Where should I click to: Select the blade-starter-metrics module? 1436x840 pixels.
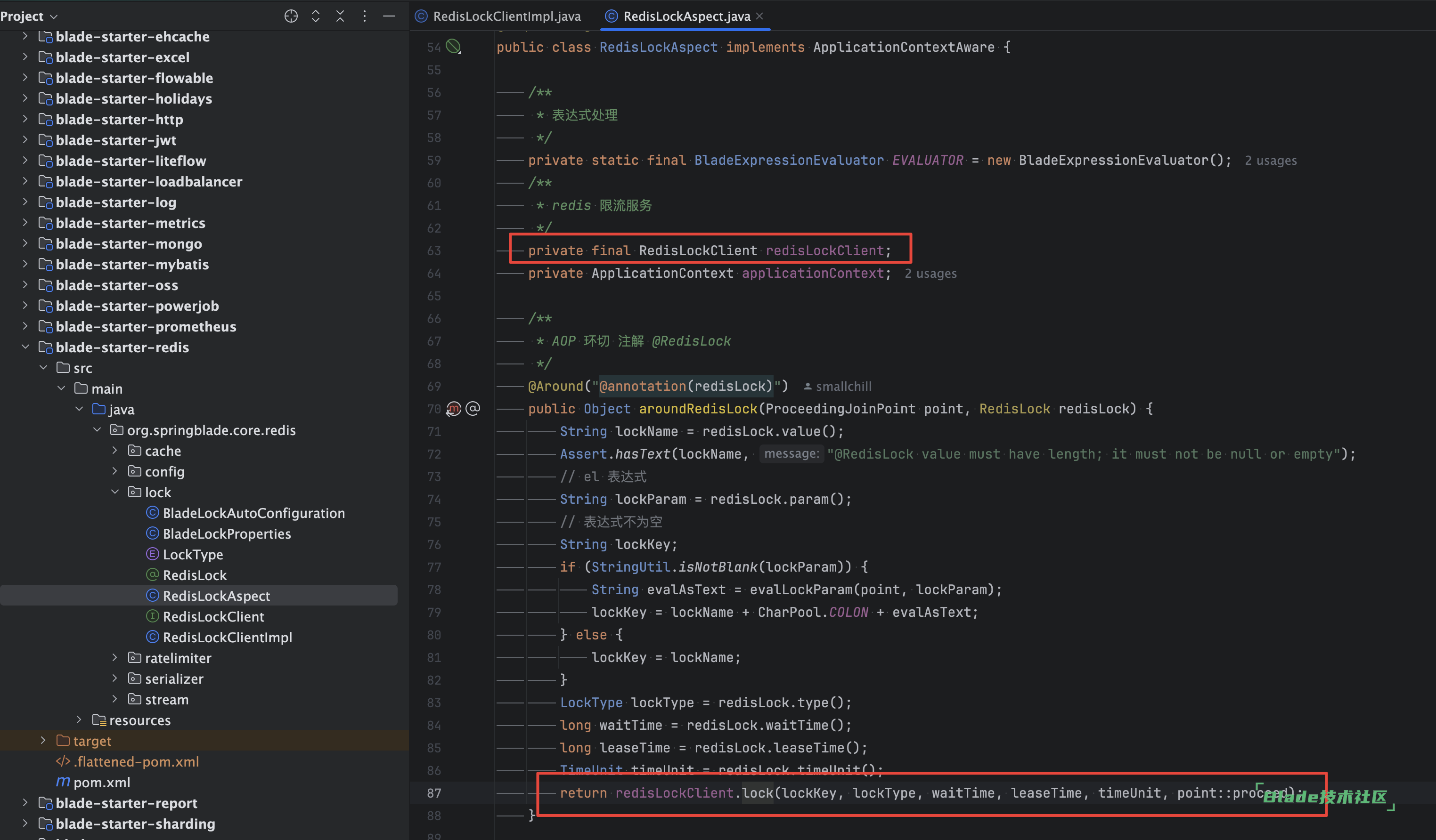(131, 223)
